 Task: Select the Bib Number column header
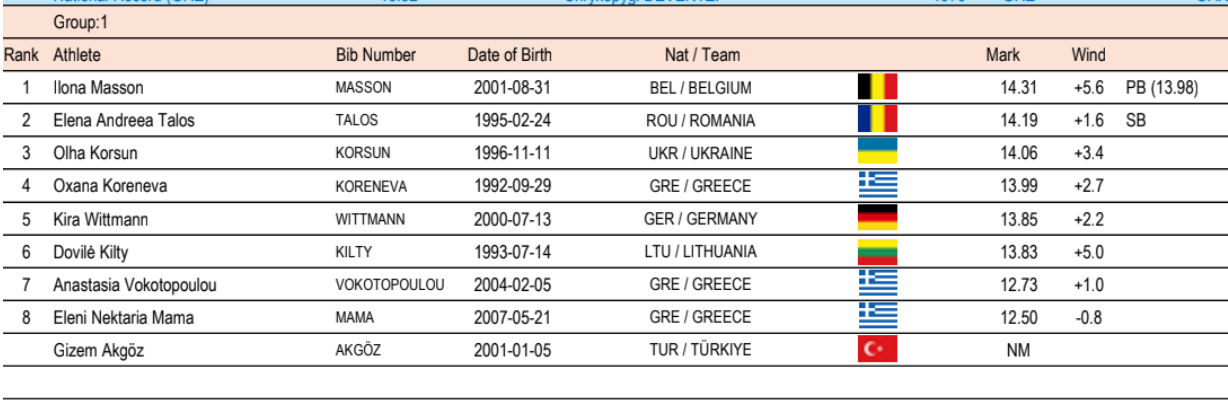pyautogui.click(x=375, y=55)
